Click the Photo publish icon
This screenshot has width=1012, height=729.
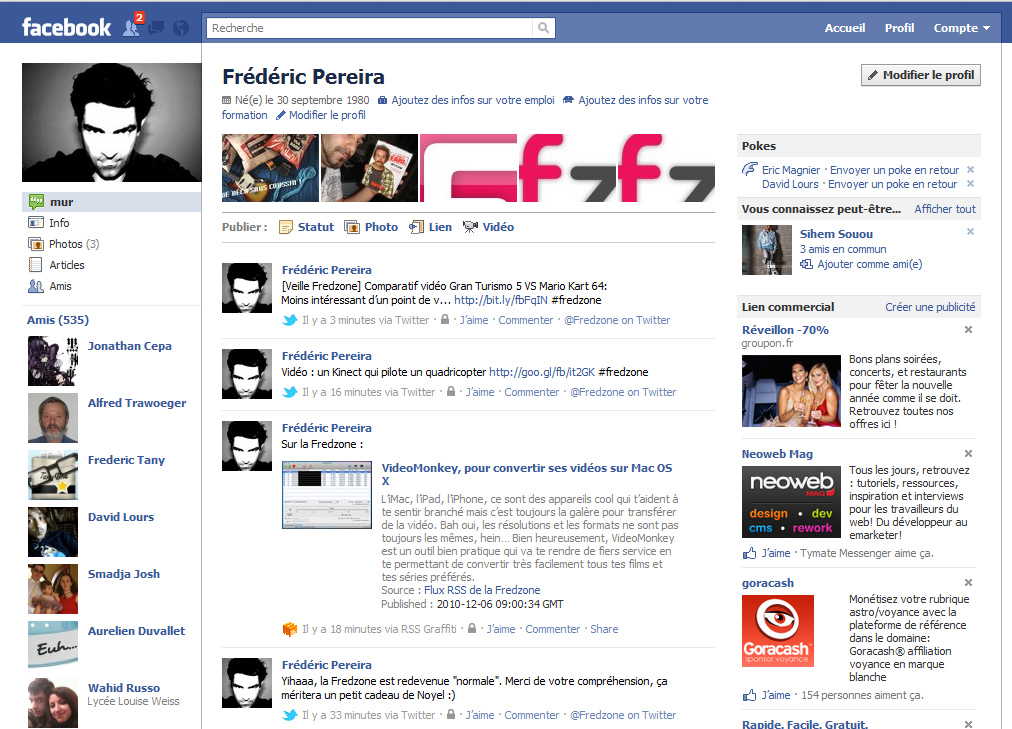352,227
